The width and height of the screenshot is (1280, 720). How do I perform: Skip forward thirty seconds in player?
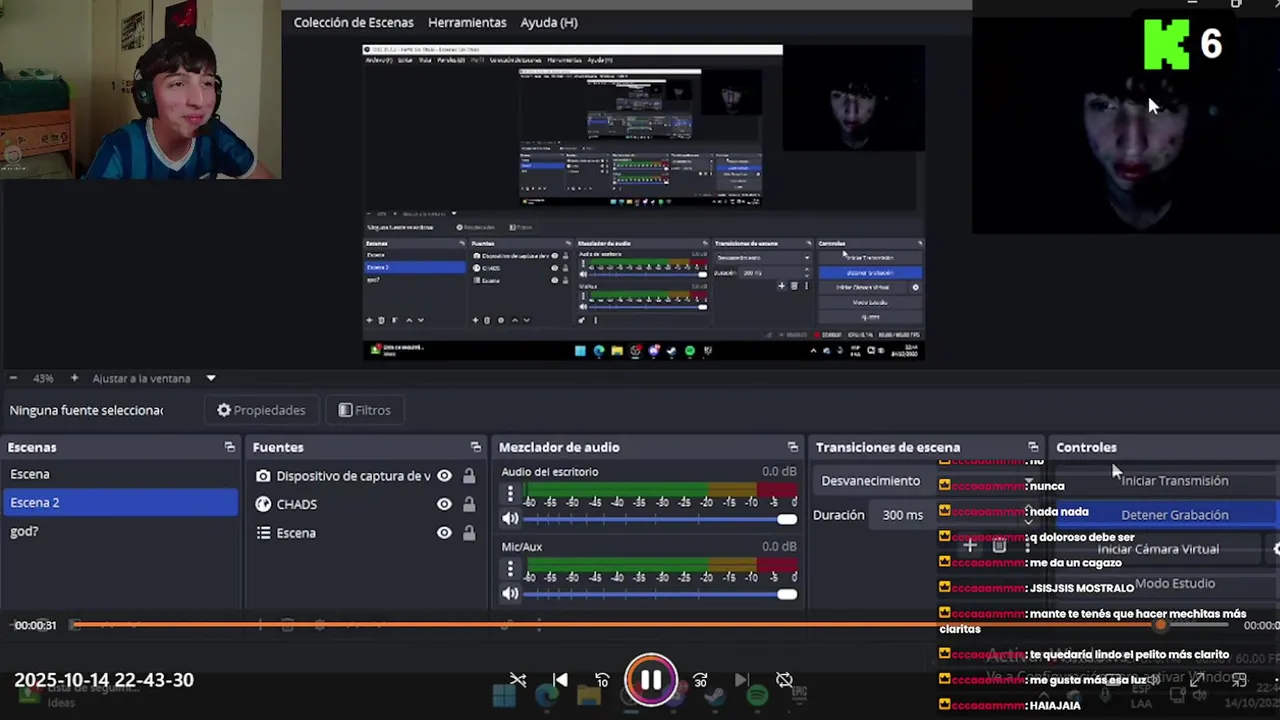[700, 680]
